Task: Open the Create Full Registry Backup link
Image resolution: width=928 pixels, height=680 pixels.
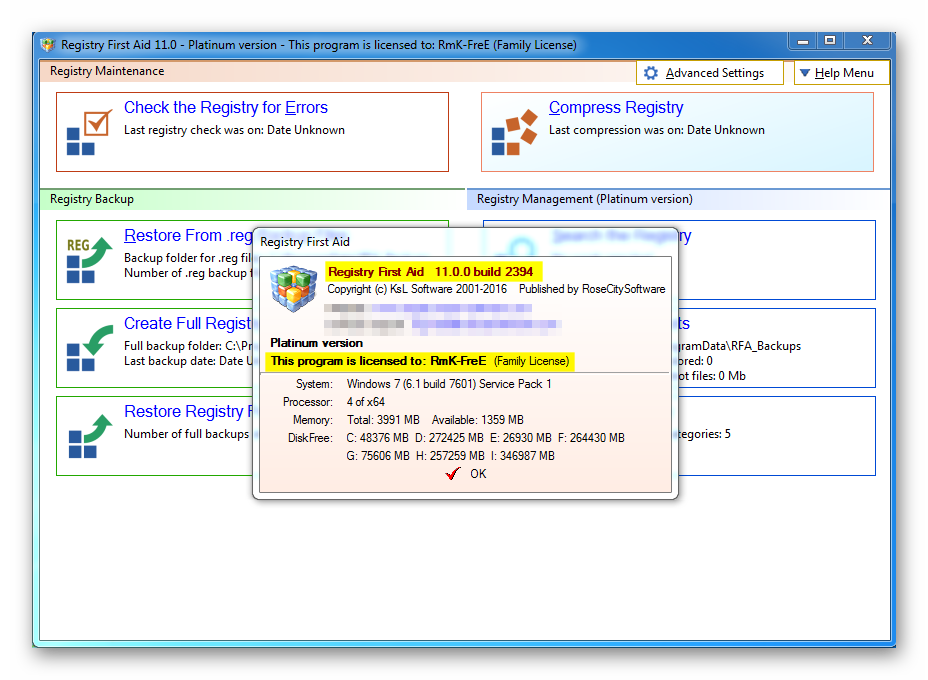Action: (188, 324)
